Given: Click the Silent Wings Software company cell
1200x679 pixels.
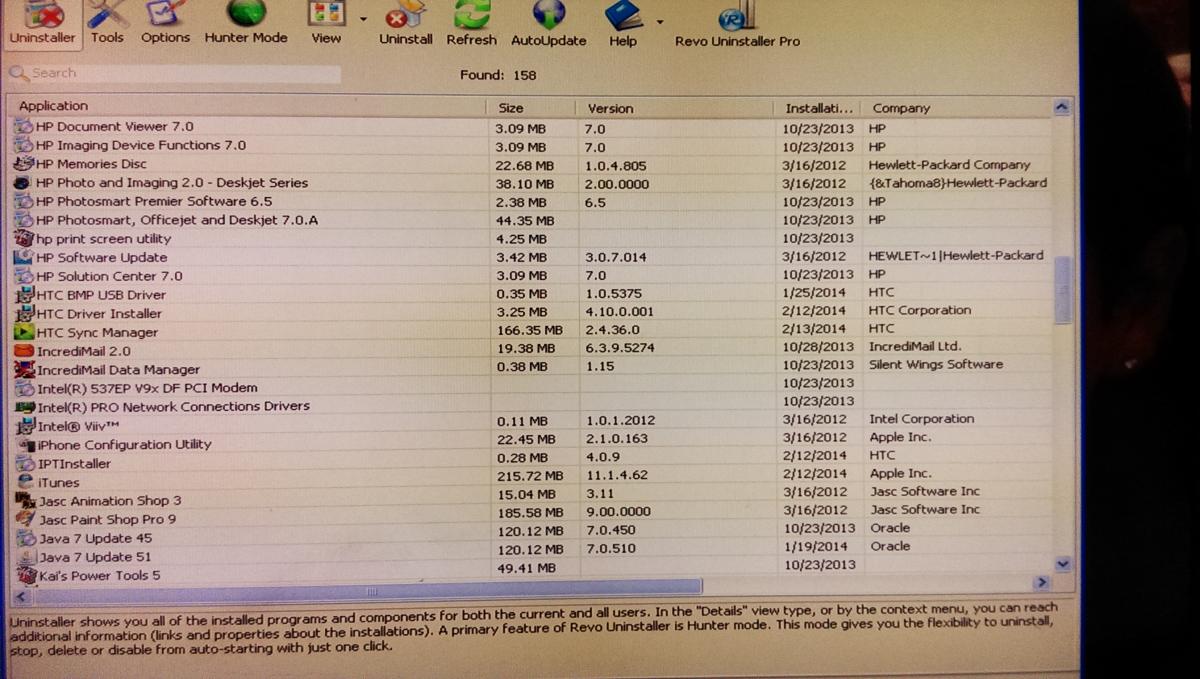Looking at the screenshot, I should pos(936,364).
